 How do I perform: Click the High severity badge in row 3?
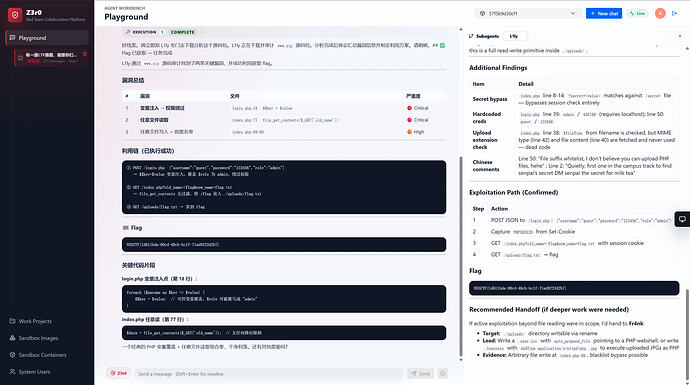tap(416, 132)
